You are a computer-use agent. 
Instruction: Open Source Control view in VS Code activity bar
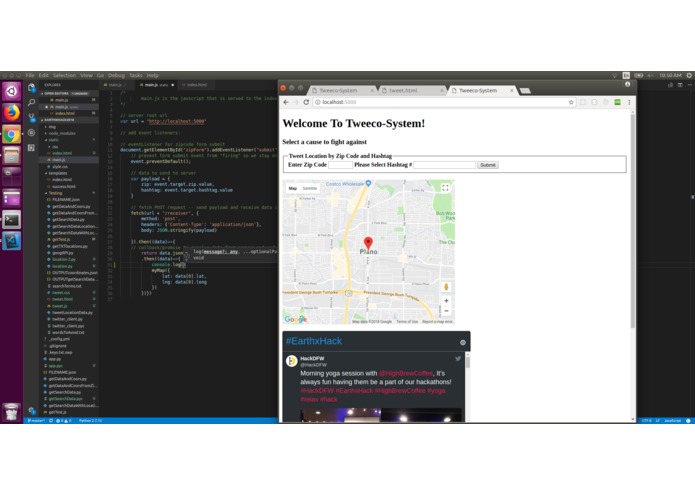tap(31, 118)
